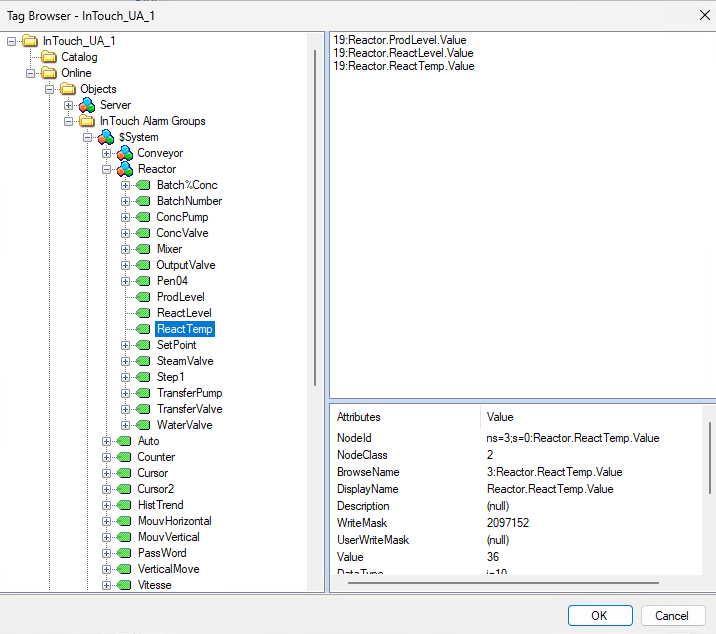Click the Conveyor object icon
Image resolution: width=716 pixels, height=634 pixels.
click(x=125, y=153)
